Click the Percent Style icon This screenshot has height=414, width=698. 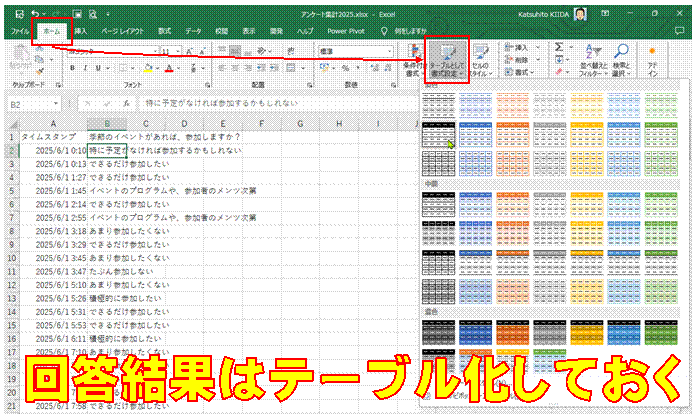point(345,68)
